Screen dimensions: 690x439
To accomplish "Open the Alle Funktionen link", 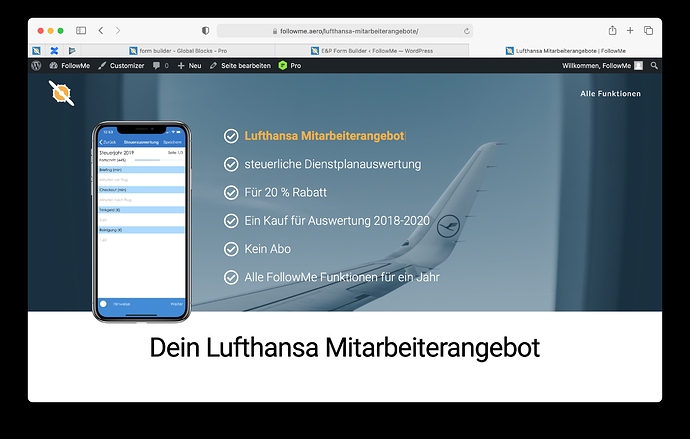I will point(610,94).
